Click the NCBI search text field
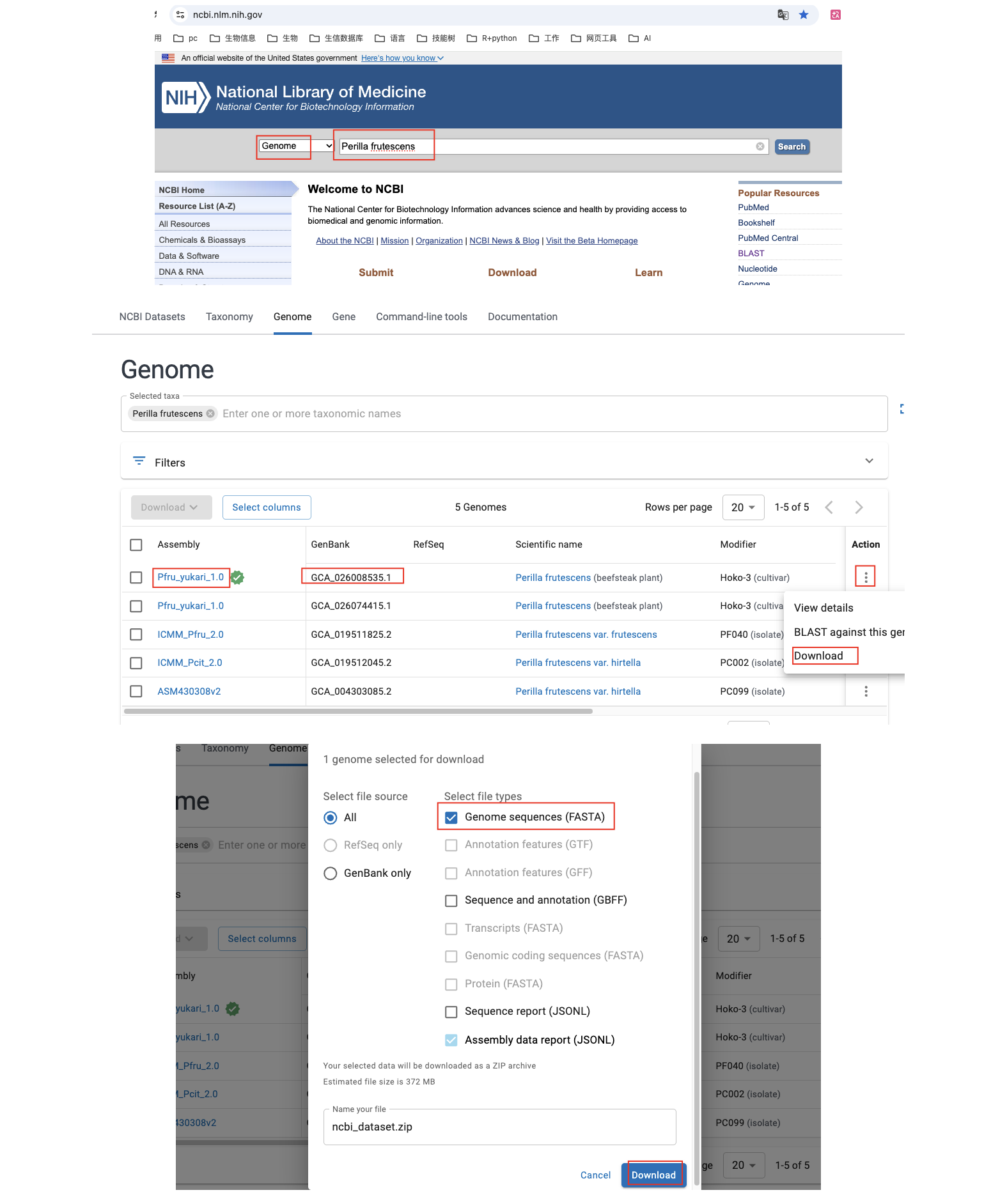The height and width of the screenshot is (1204, 991). point(554,146)
